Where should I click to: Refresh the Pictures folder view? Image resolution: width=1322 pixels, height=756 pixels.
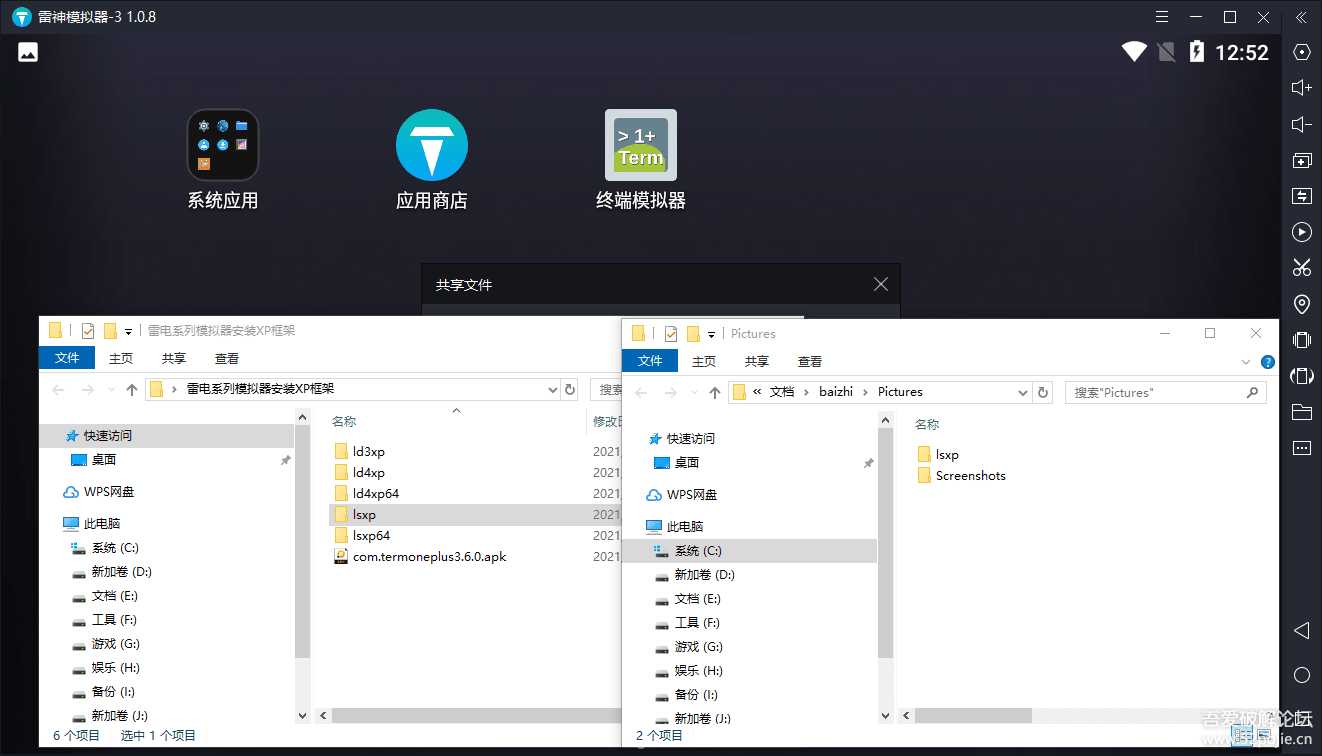(x=1043, y=392)
